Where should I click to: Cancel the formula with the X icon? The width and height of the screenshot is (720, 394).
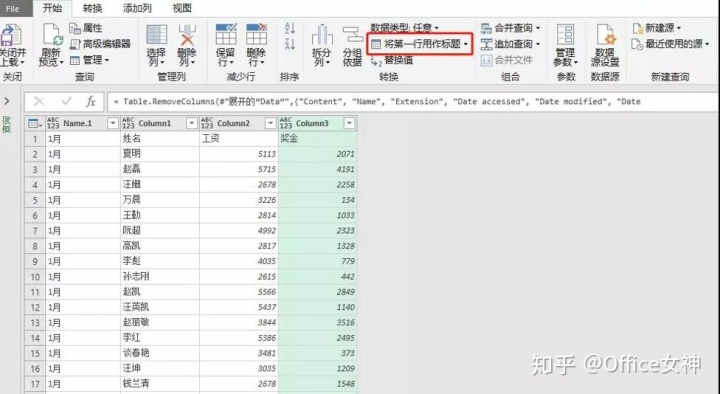point(39,101)
